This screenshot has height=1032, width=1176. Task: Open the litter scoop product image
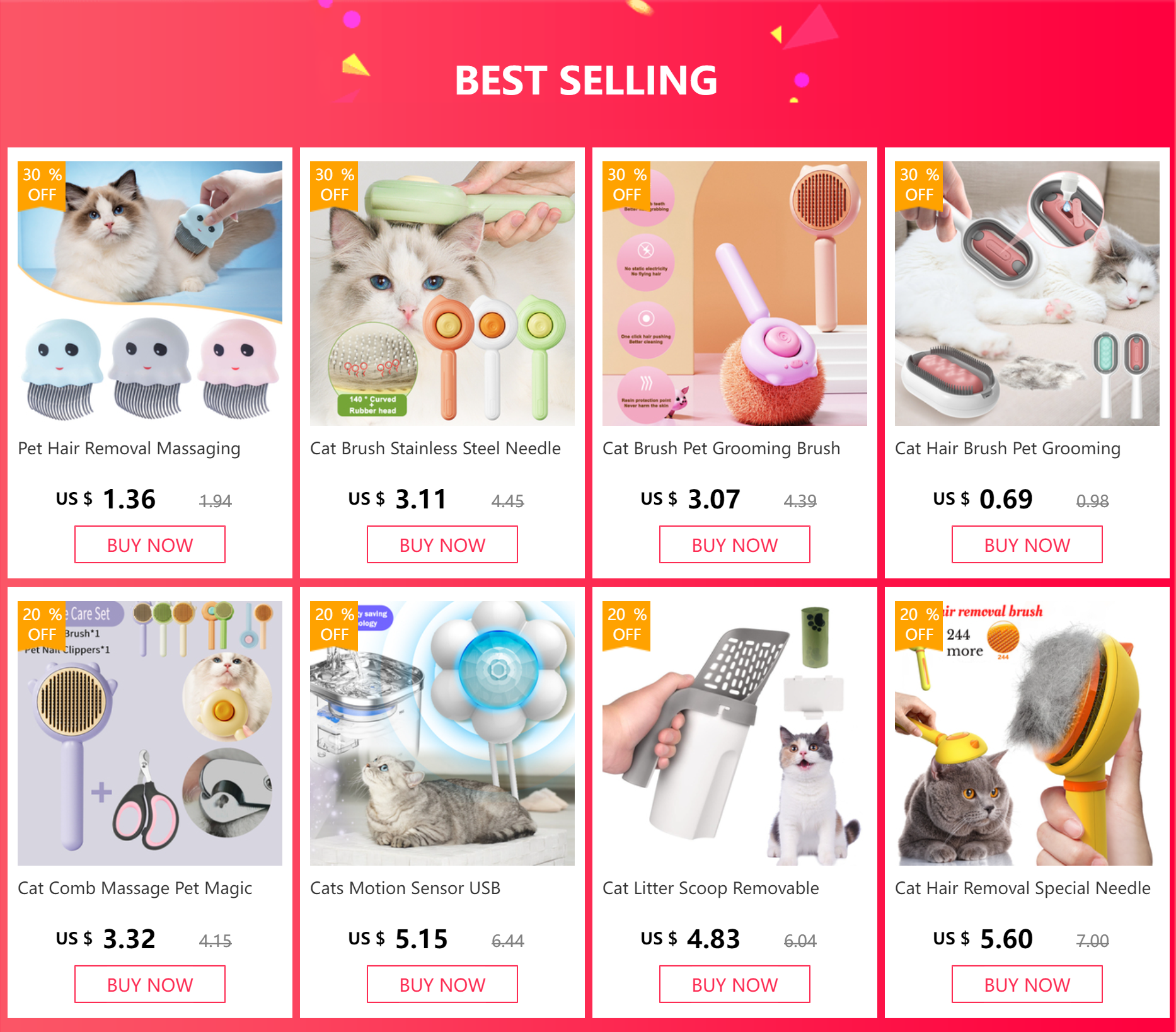pyautogui.click(x=735, y=733)
